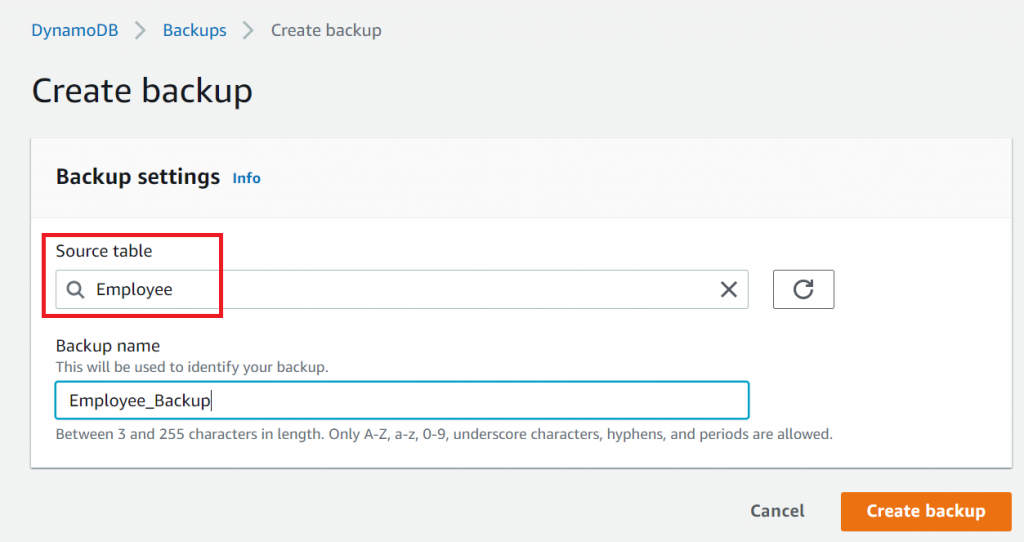
Task: Click the large 'Create backup' page heading
Action: tap(142, 91)
